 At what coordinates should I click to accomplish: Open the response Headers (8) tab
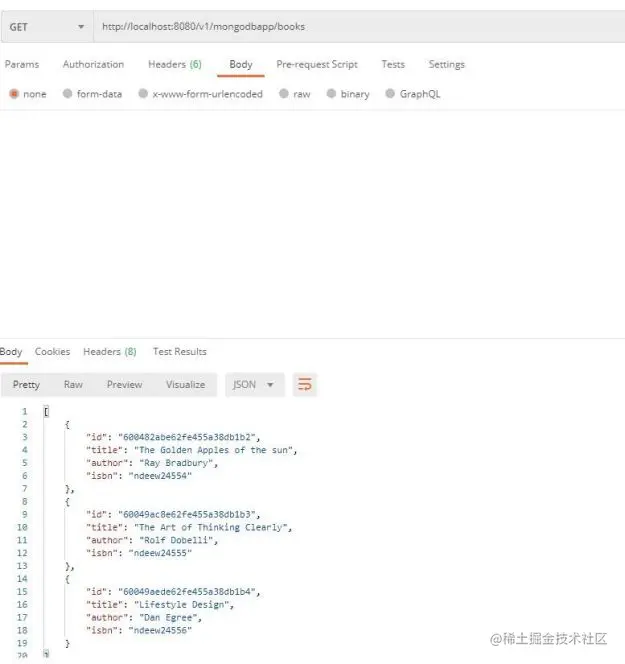point(110,351)
